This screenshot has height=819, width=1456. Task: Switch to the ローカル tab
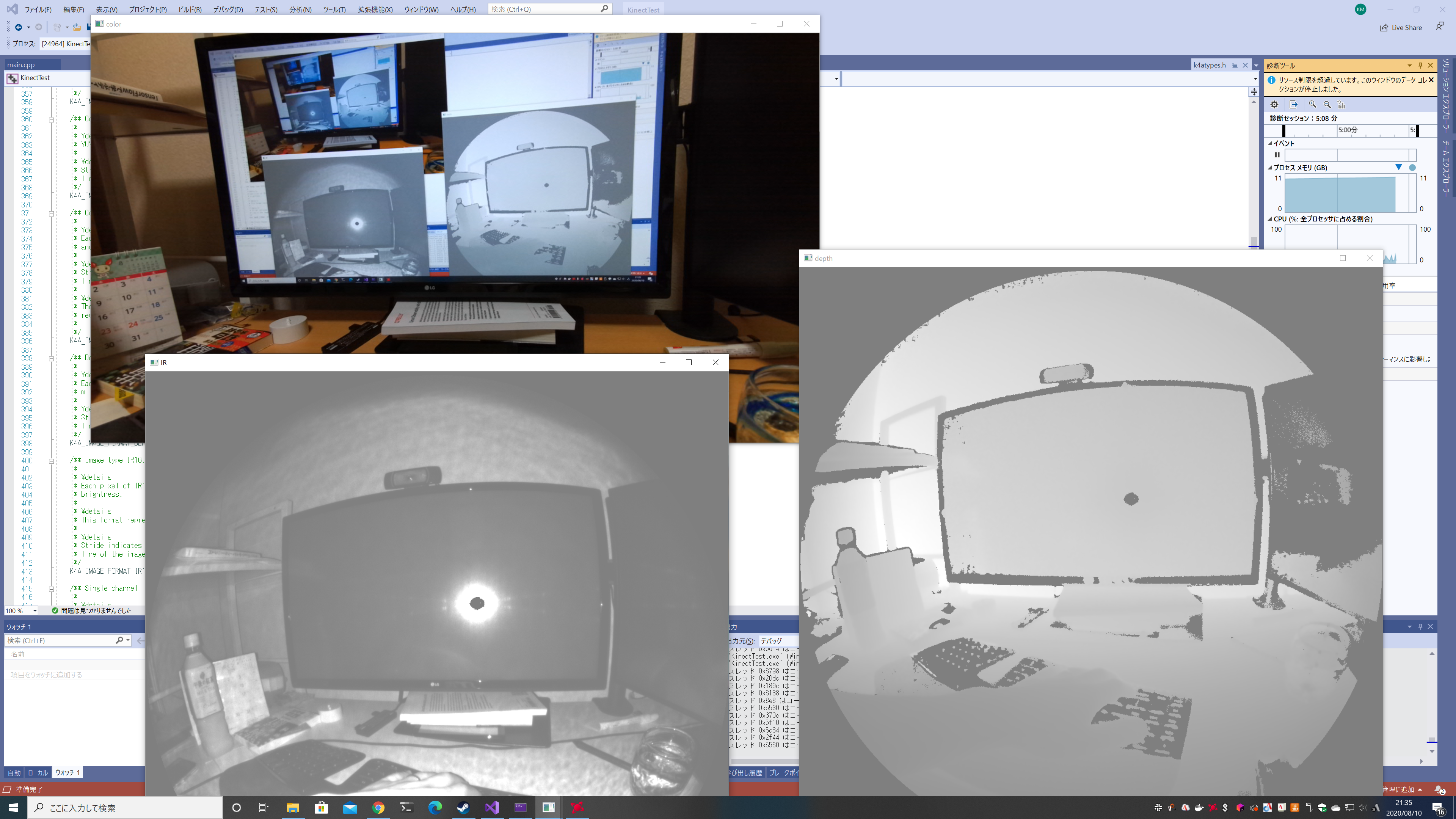coord(38,773)
